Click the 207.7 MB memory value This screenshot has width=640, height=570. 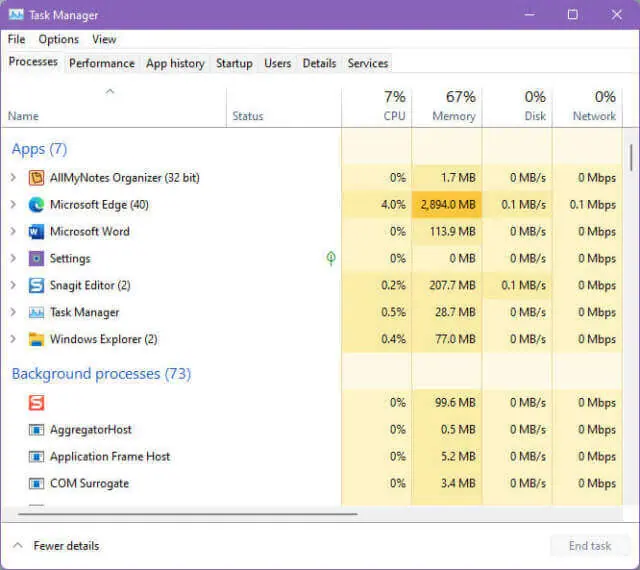[x=453, y=285]
